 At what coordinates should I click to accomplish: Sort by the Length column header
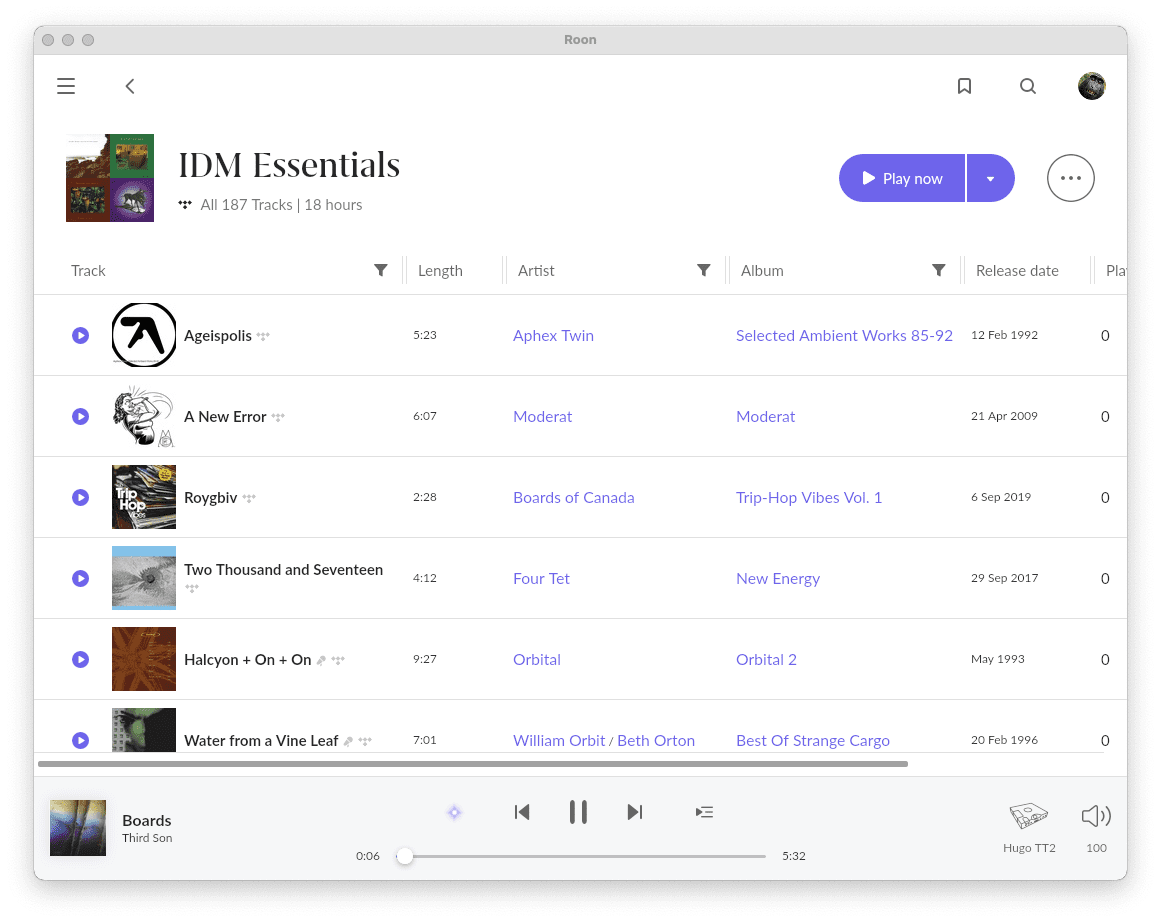pyautogui.click(x=440, y=270)
